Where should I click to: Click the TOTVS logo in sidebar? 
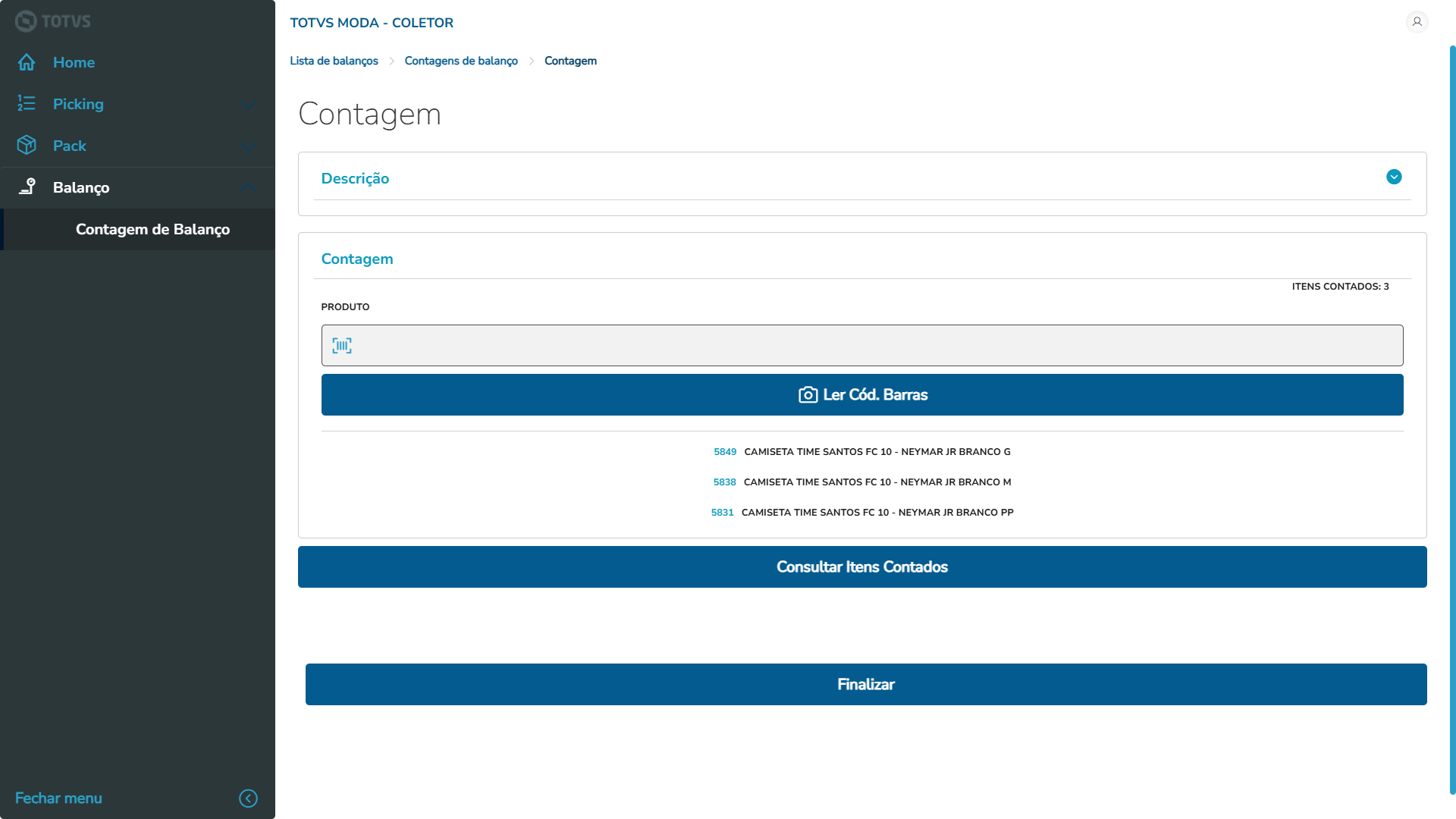click(x=52, y=21)
